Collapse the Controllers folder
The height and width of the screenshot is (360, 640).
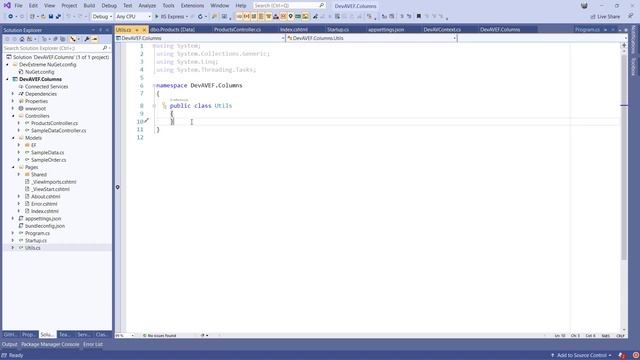pos(13,116)
